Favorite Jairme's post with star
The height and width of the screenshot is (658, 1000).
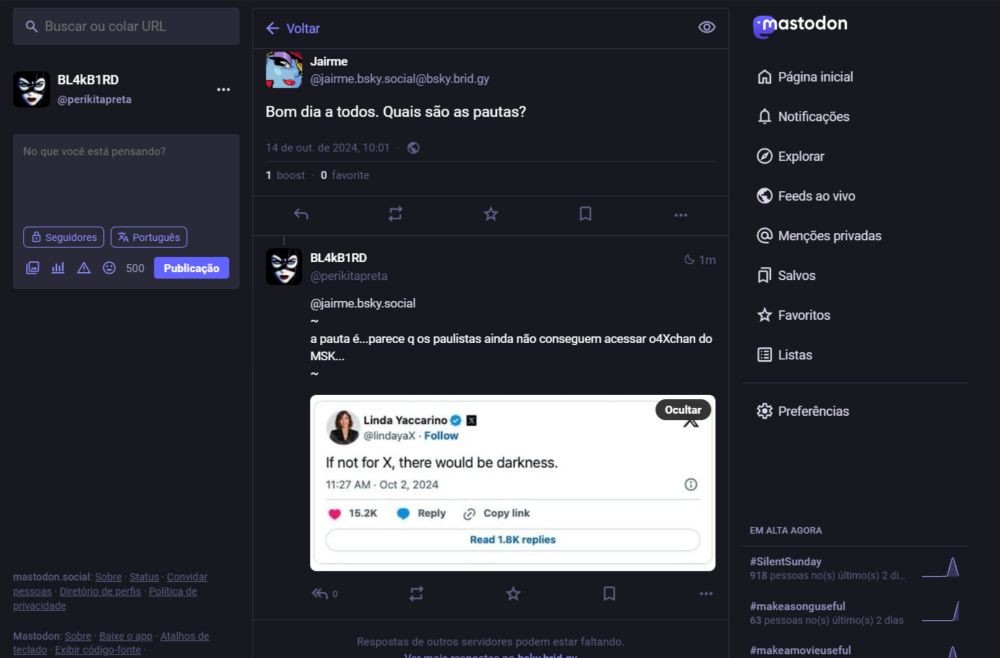click(x=490, y=214)
